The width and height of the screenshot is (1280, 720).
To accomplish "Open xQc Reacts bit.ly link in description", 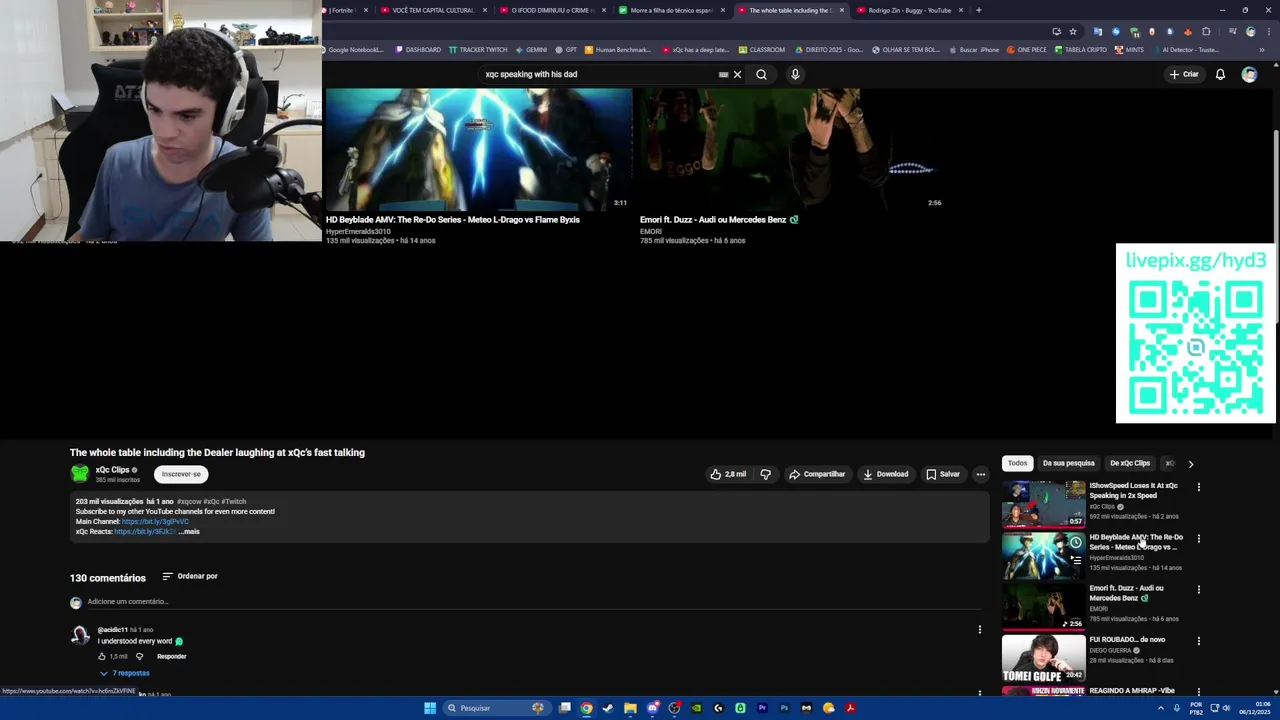I will 146,531.
